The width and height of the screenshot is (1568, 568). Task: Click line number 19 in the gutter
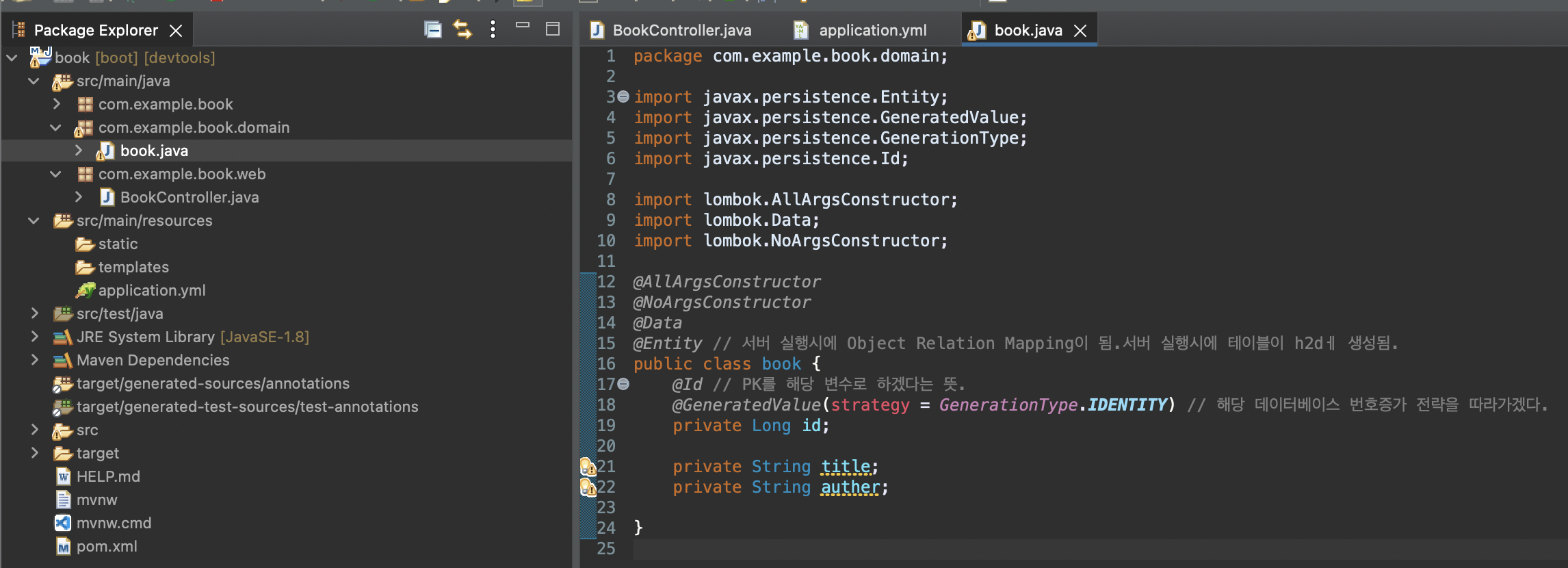tap(606, 426)
